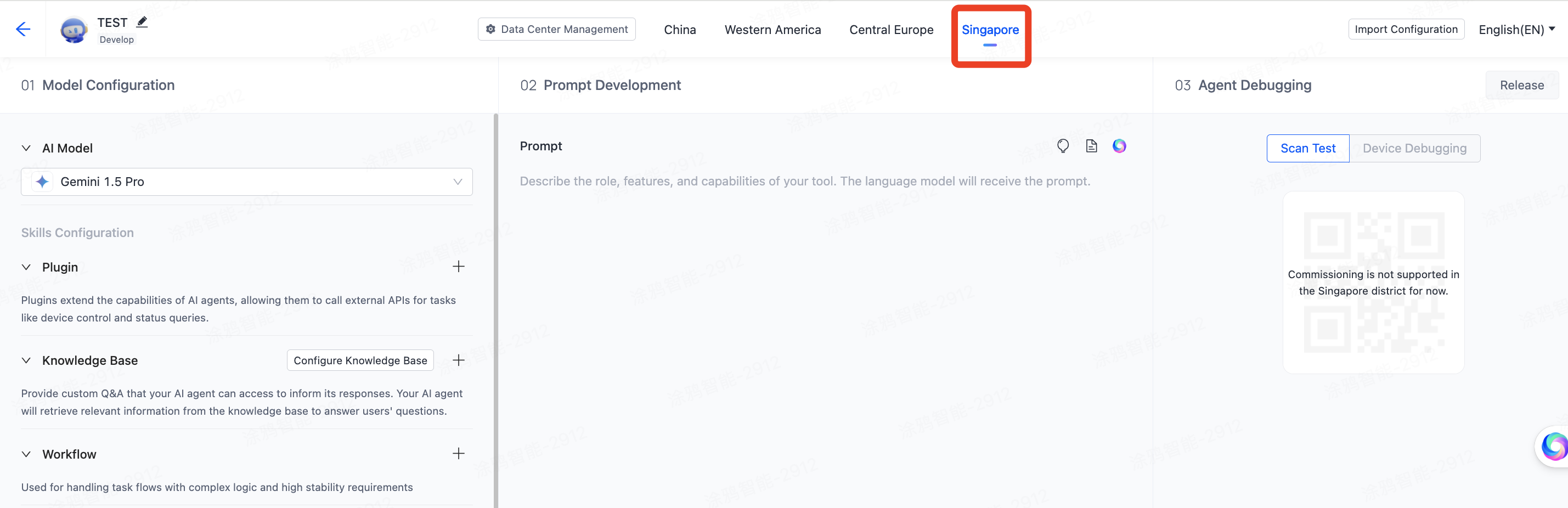Collapse the AI Model section
Image resolution: width=1568 pixels, height=508 pixels.
click(x=26, y=148)
